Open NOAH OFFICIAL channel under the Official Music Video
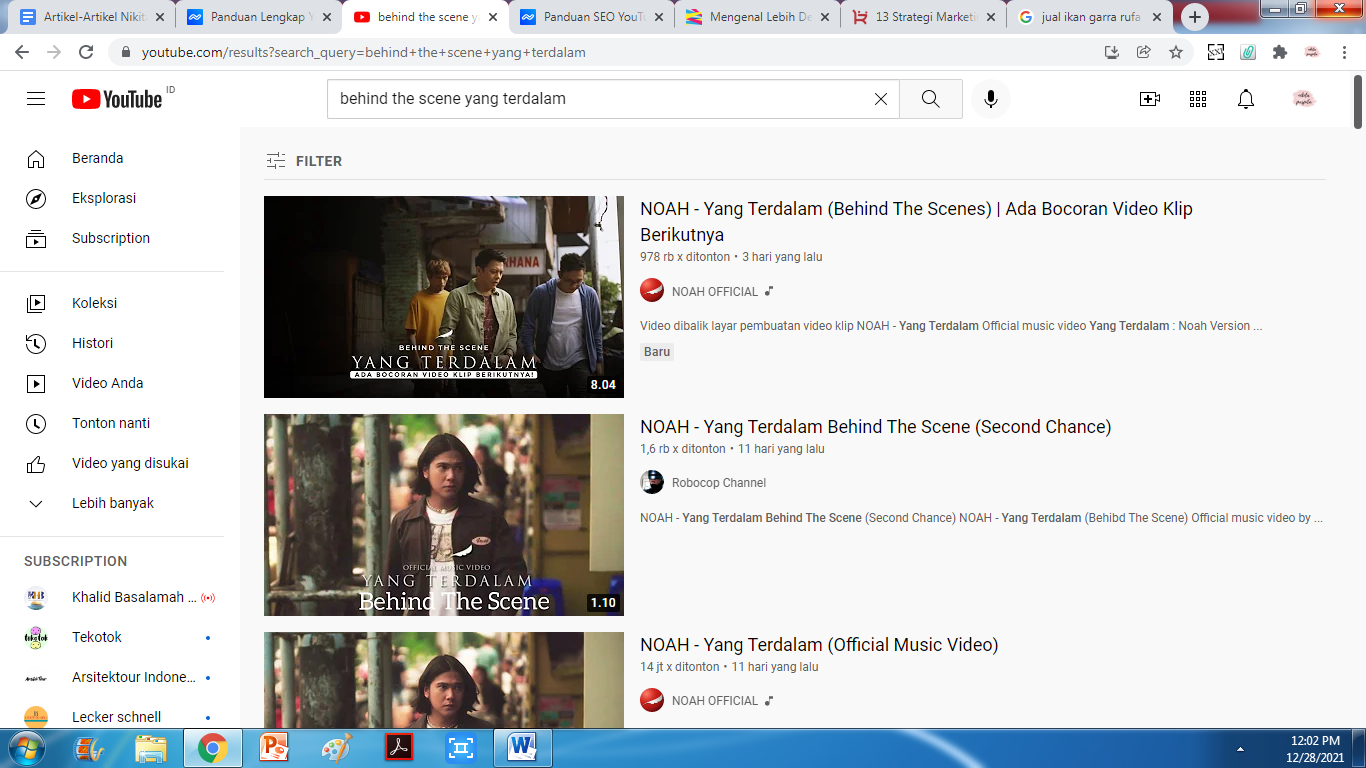Screen dimensions: 1366x768 (715, 701)
